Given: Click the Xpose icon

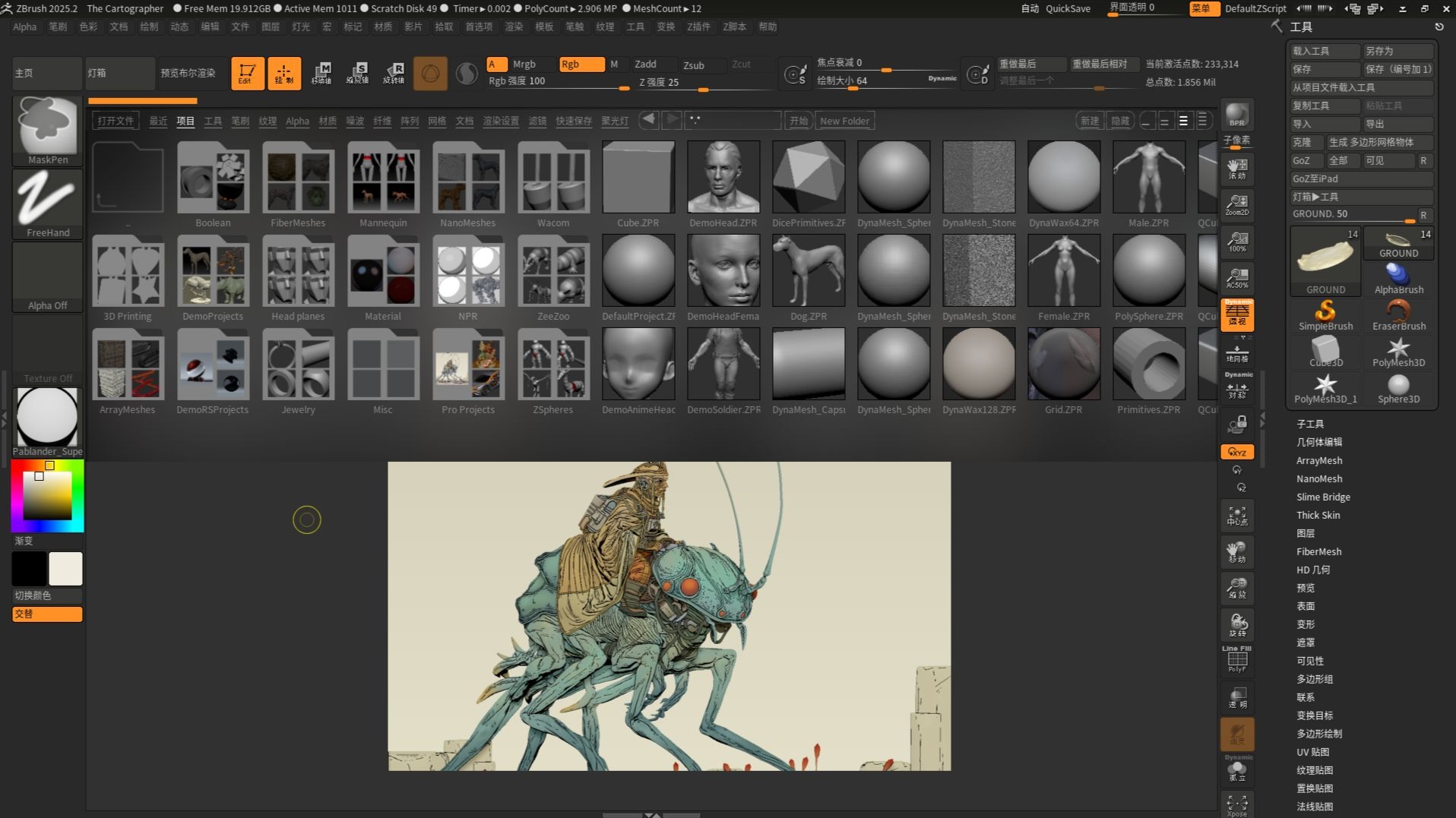Looking at the screenshot, I should (x=1237, y=804).
